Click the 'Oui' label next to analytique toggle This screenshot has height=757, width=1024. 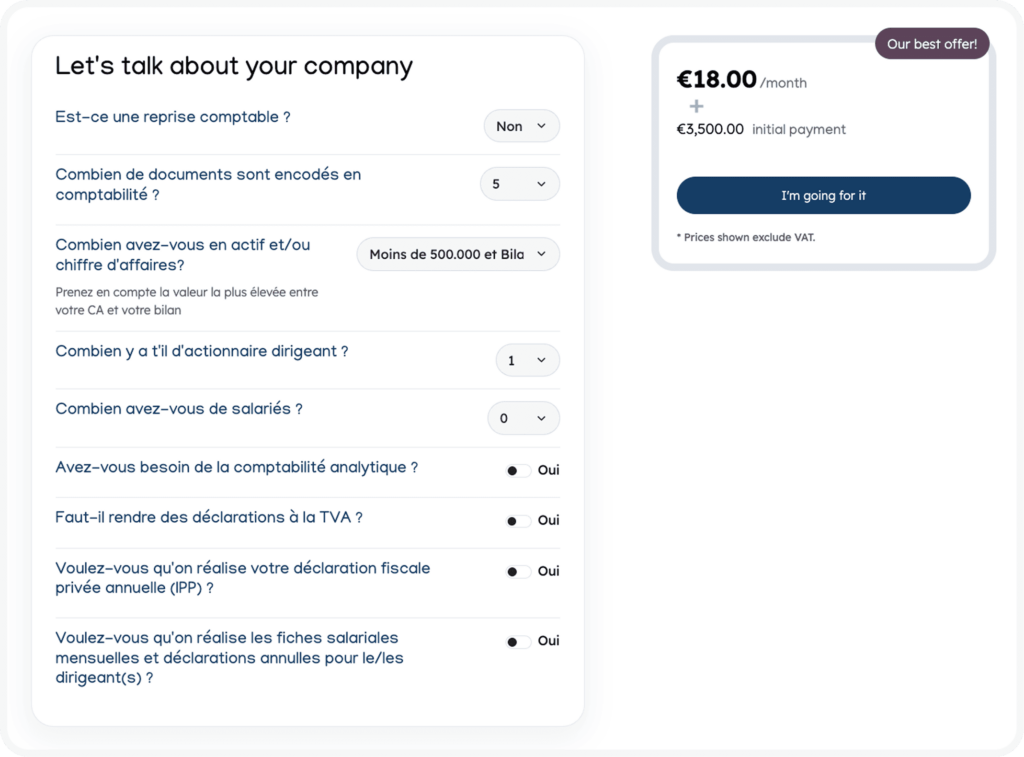(x=549, y=470)
